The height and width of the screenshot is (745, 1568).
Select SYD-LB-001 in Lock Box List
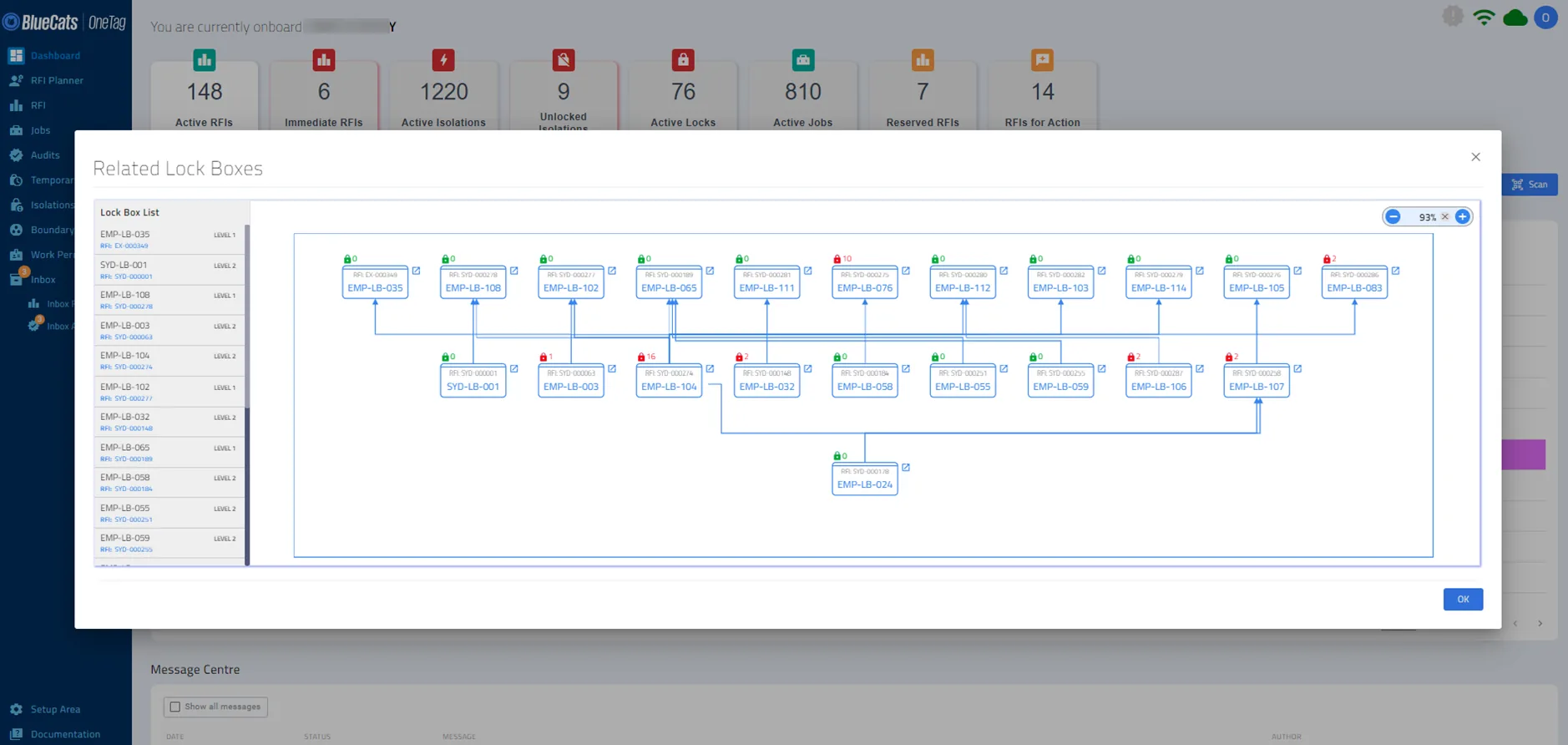coord(169,270)
